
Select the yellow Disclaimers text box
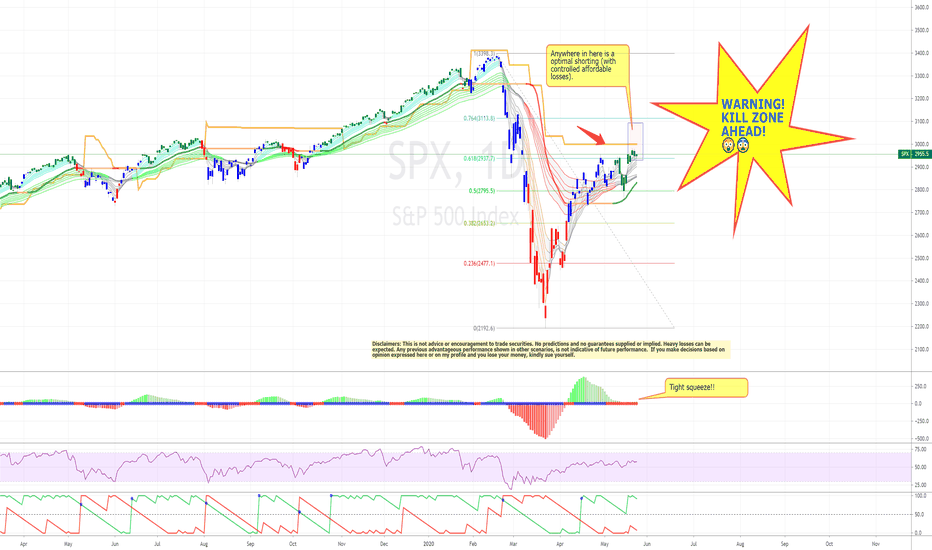[x=550, y=349]
